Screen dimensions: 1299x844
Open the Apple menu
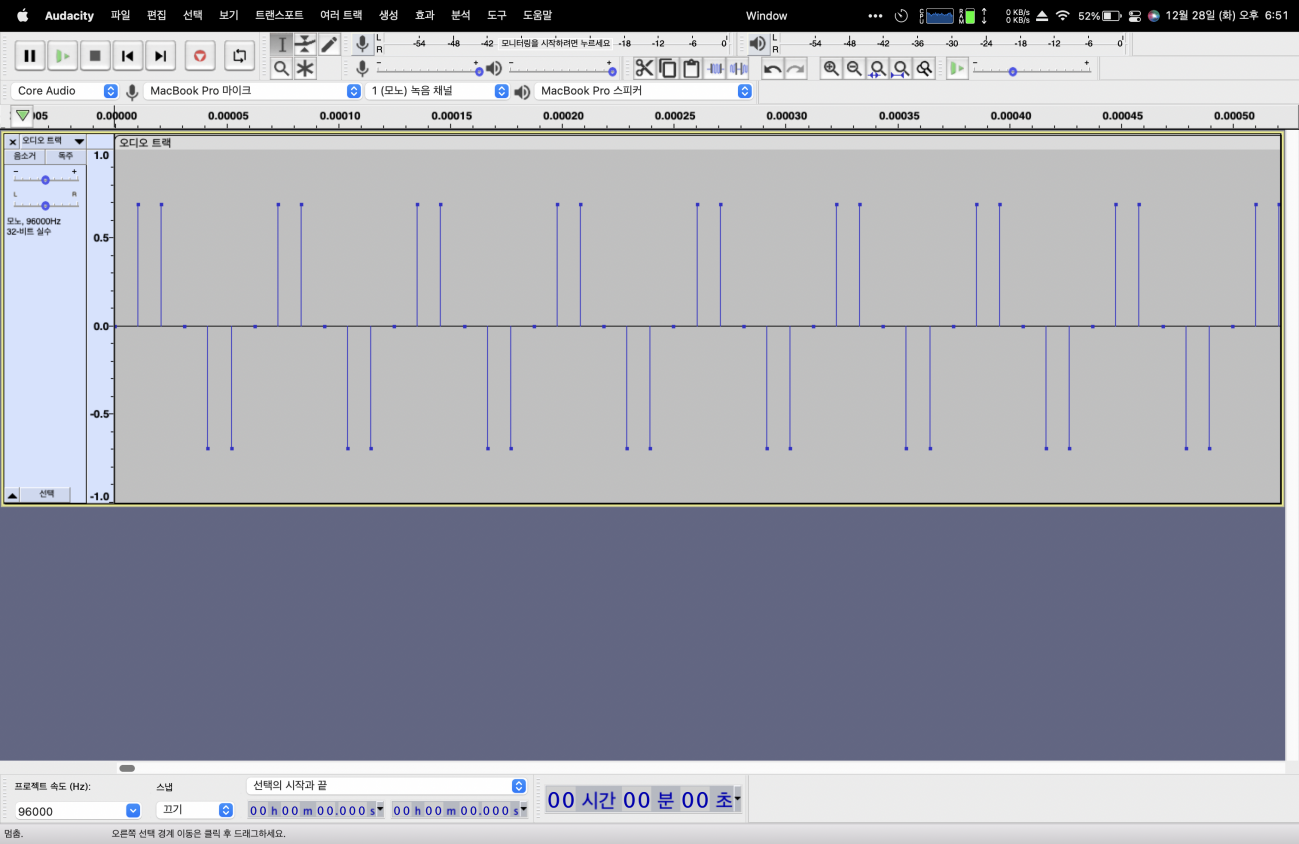[22, 15]
